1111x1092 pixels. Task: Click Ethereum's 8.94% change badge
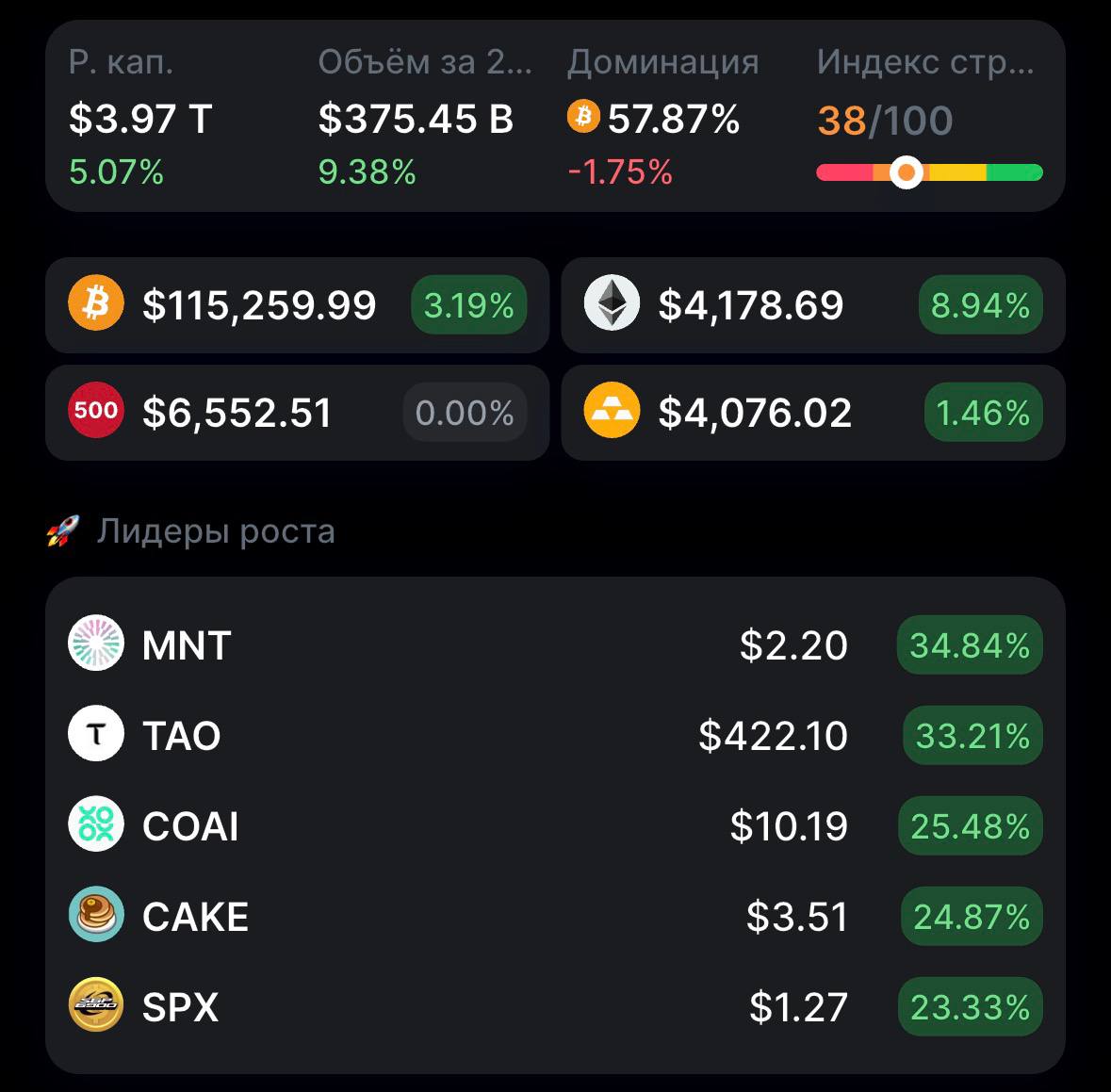(x=980, y=305)
